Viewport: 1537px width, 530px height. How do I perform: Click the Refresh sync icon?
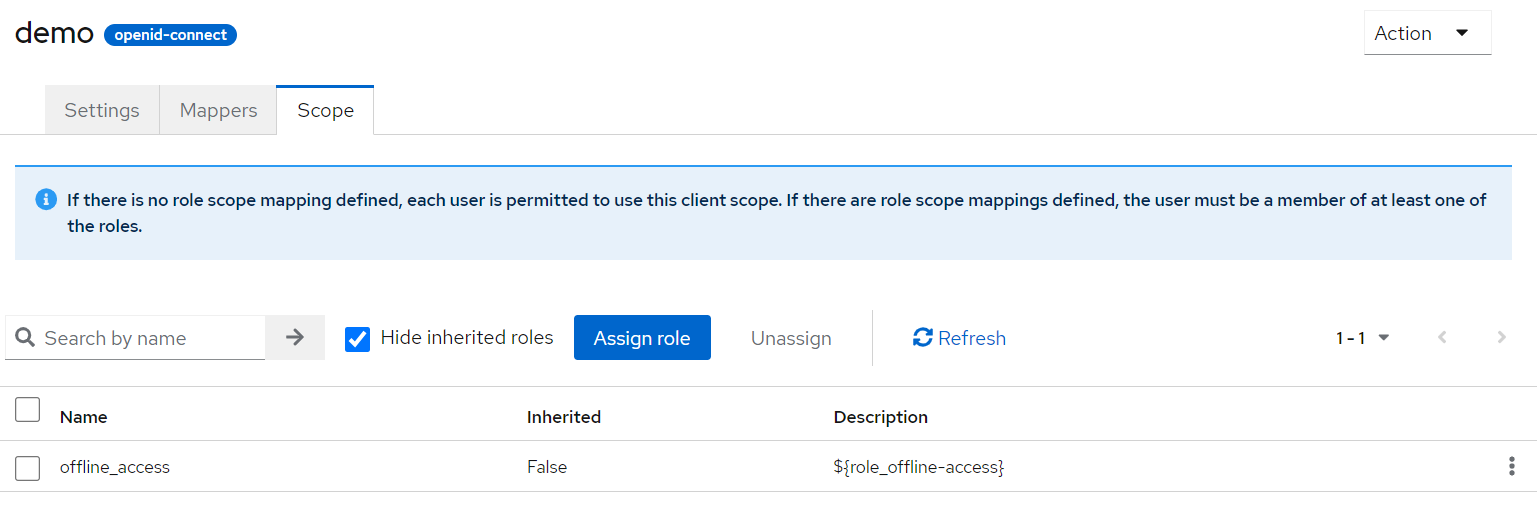[922, 338]
